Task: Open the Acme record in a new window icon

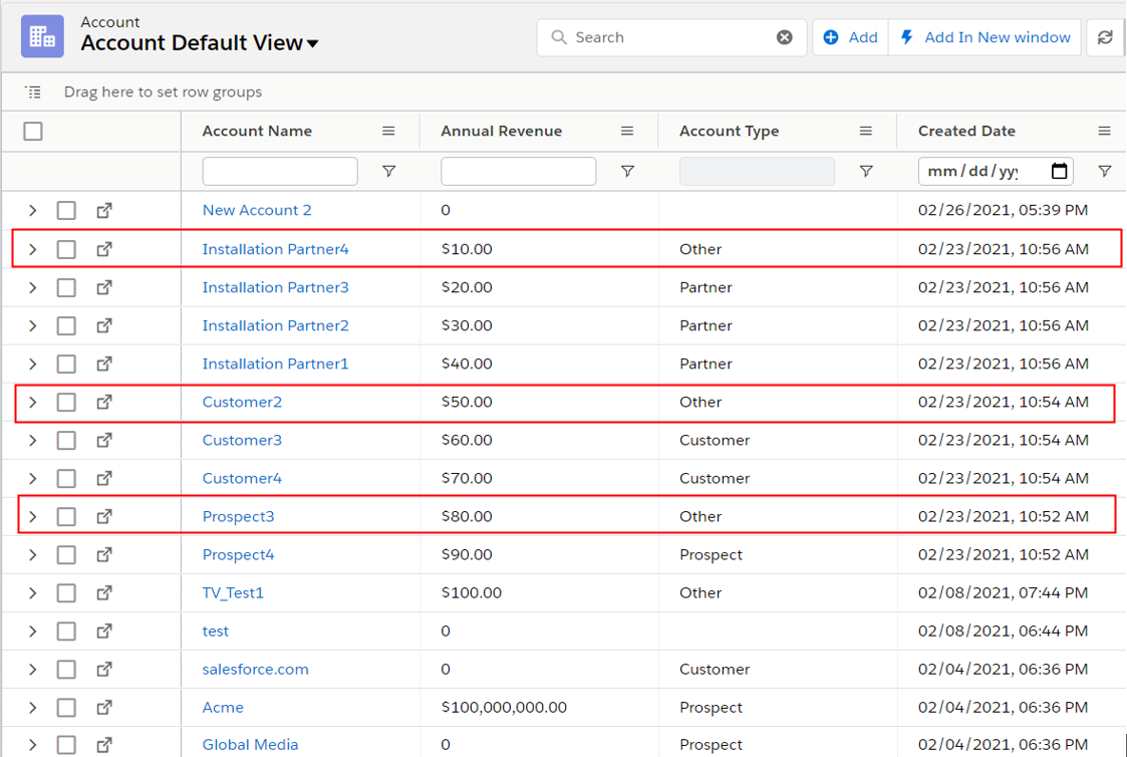Action: pyautogui.click(x=104, y=707)
